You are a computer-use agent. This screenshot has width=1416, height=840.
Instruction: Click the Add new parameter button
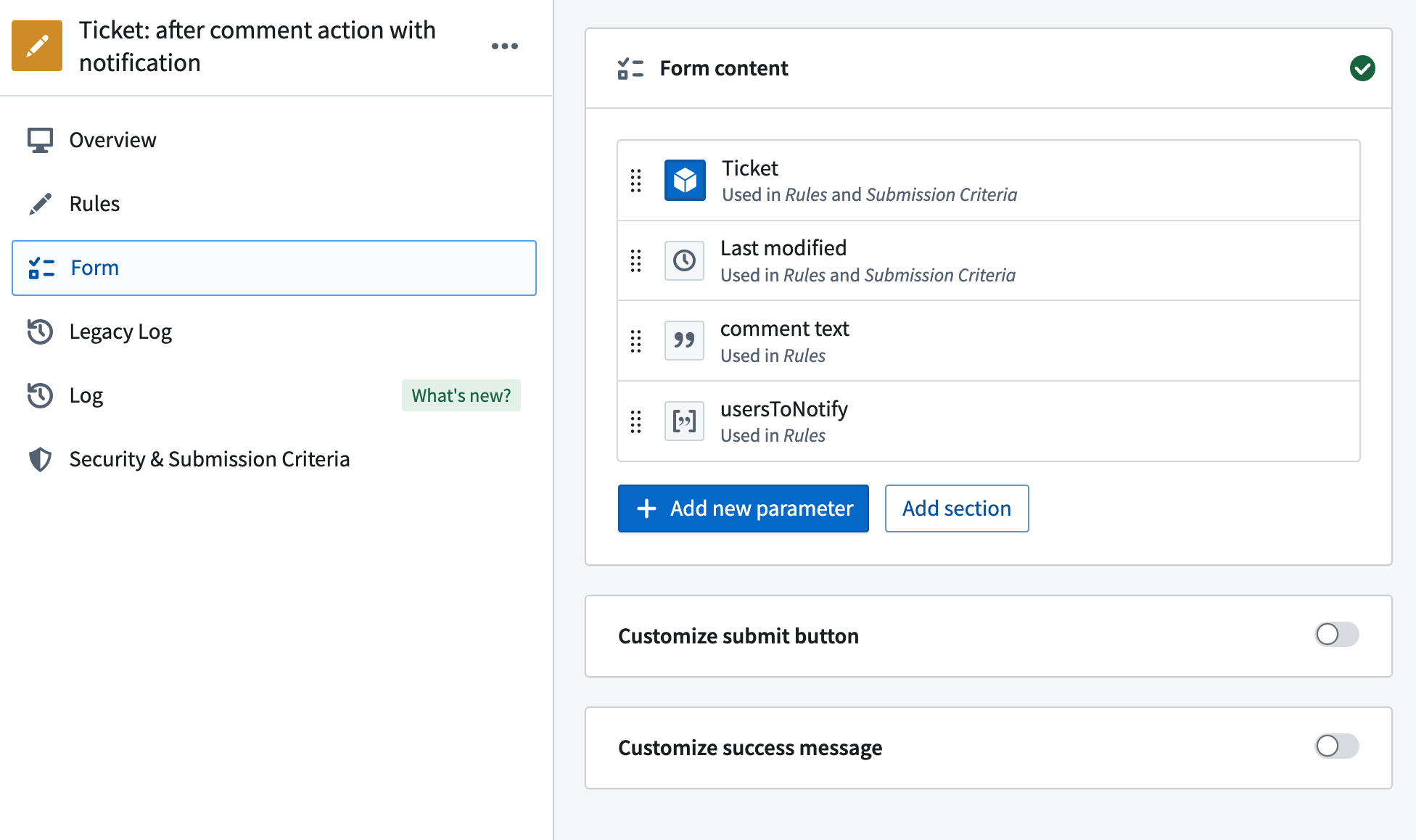tap(743, 508)
